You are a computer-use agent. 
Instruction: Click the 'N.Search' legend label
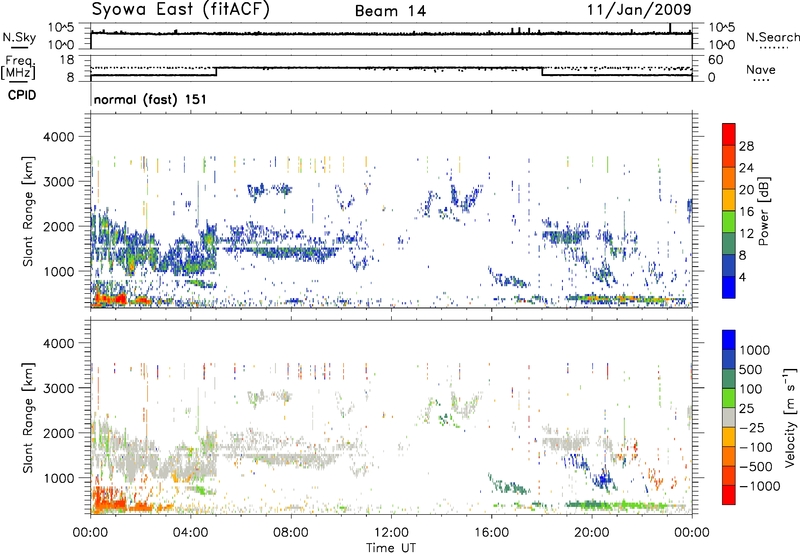(772, 37)
